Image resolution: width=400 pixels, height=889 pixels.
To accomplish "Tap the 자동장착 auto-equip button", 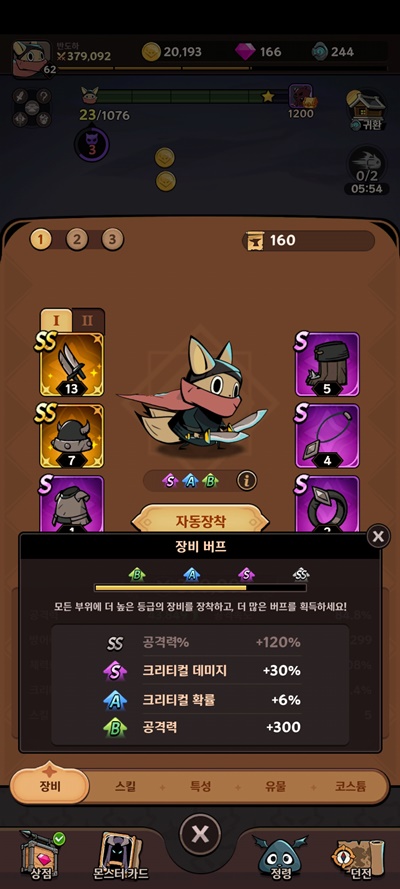I will (201, 521).
